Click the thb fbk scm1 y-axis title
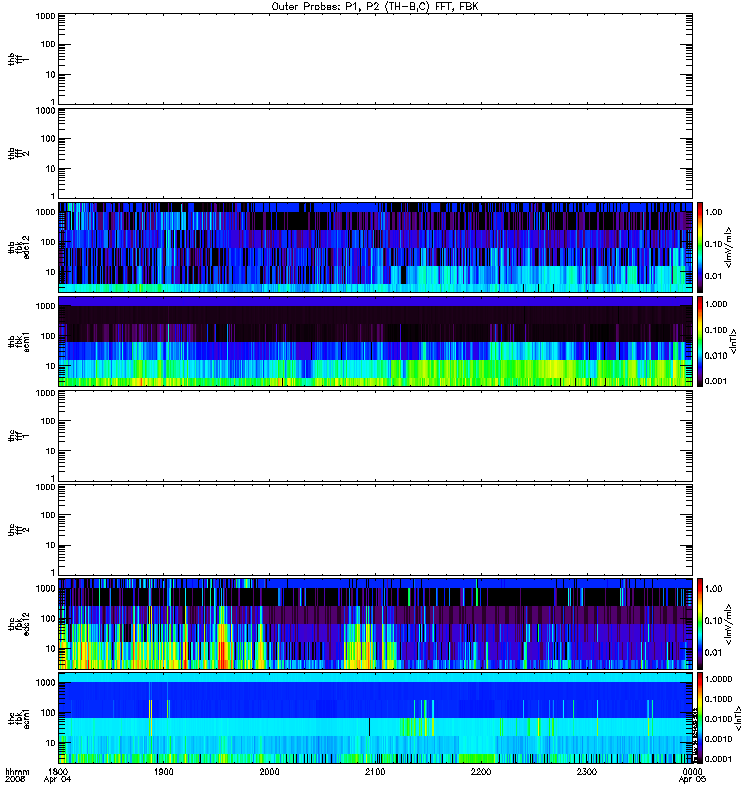 click(x=19, y=341)
